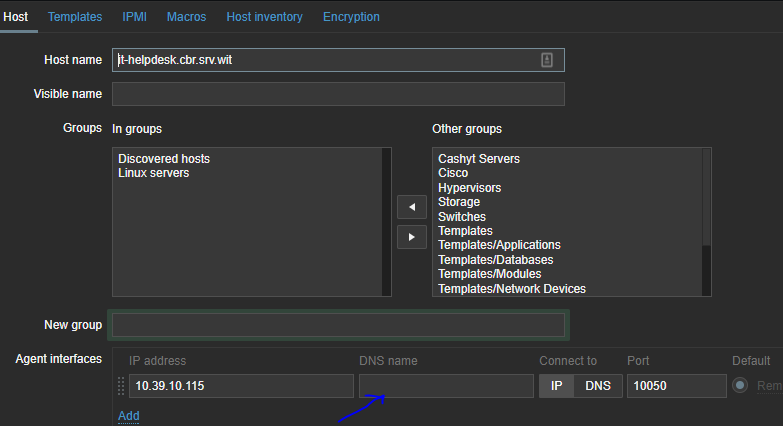This screenshot has height=426, width=783.
Task: Click the agent interface drag handle
Action: coord(121,386)
